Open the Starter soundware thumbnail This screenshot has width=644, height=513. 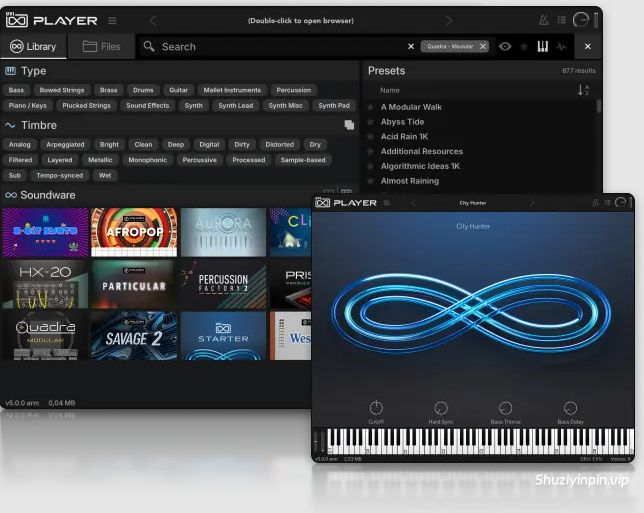[x=223, y=336]
